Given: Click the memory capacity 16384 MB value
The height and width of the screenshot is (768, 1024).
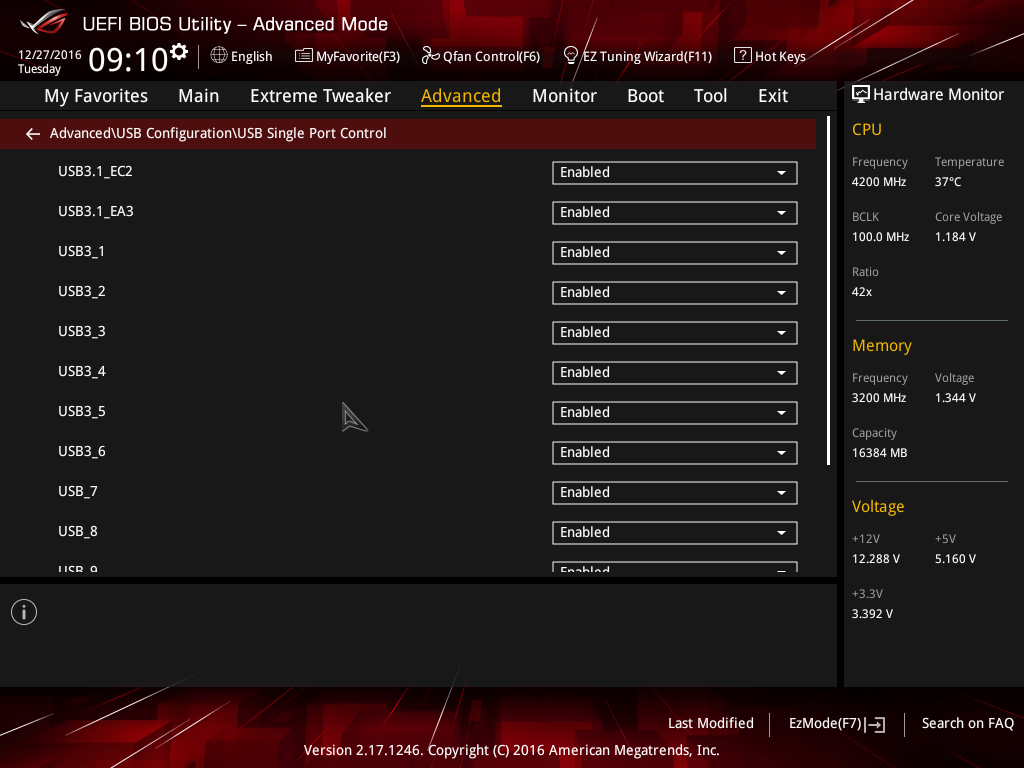Looking at the screenshot, I should click(x=879, y=453).
